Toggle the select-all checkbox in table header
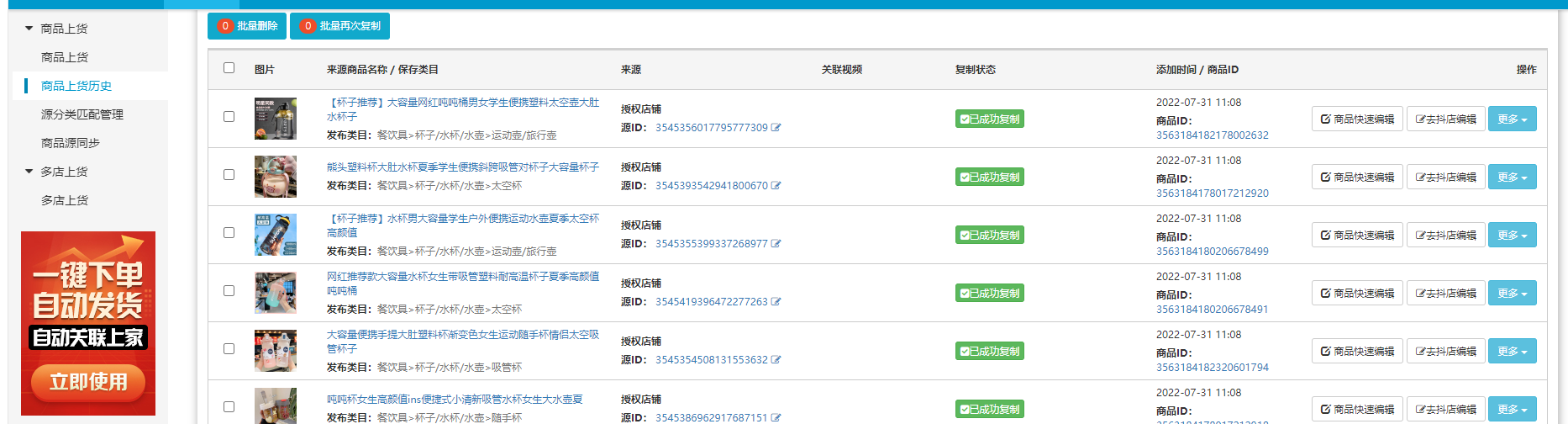The image size is (1568, 424). [229, 68]
